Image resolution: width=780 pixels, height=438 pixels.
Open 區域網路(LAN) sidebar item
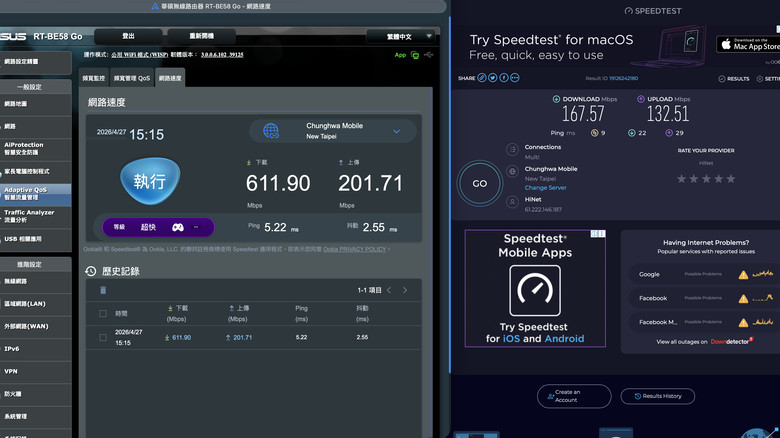[x=35, y=304]
